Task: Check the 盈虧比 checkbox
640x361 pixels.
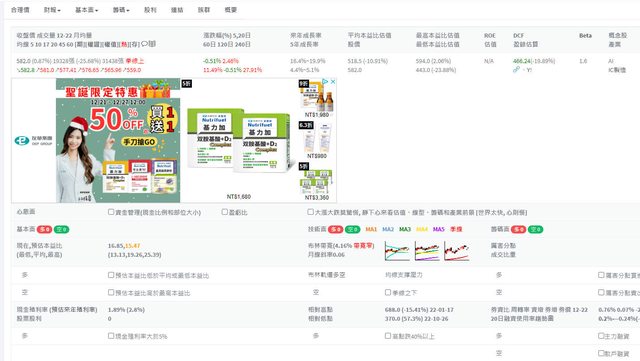Action: tap(224, 212)
